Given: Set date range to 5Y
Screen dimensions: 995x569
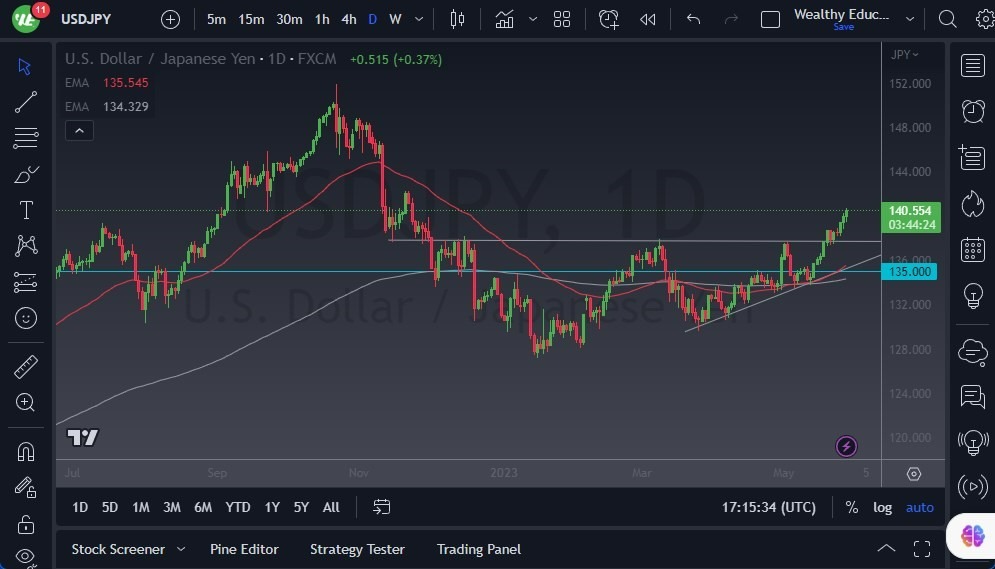Looking at the screenshot, I should pos(301,507).
